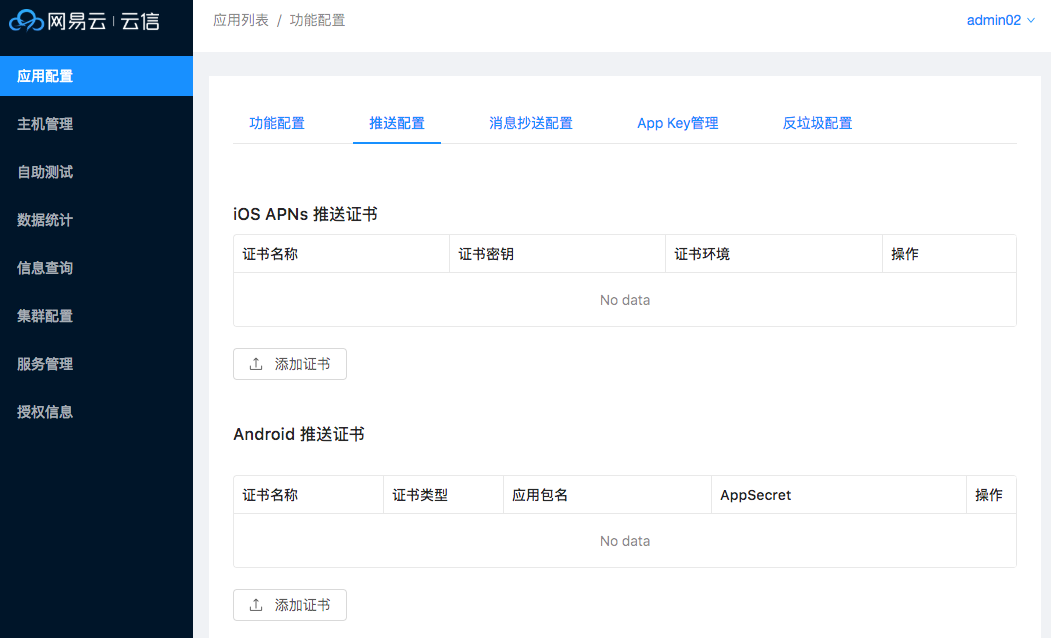Image resolution: width=1051 pixels, height=638 pixels.
Task: Open 集群配置 sidebar menu item
Action: coord(45,316)
